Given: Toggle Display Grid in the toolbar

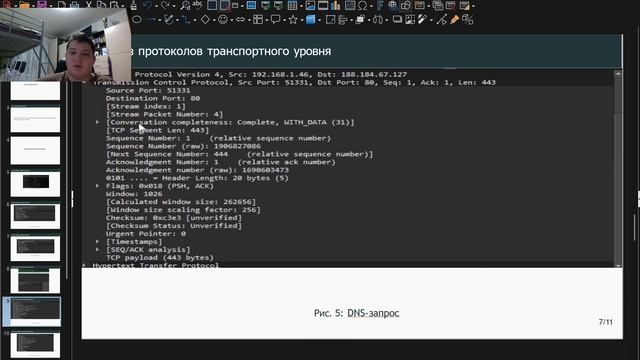Looking at the screenshot, I should [212, 5].
